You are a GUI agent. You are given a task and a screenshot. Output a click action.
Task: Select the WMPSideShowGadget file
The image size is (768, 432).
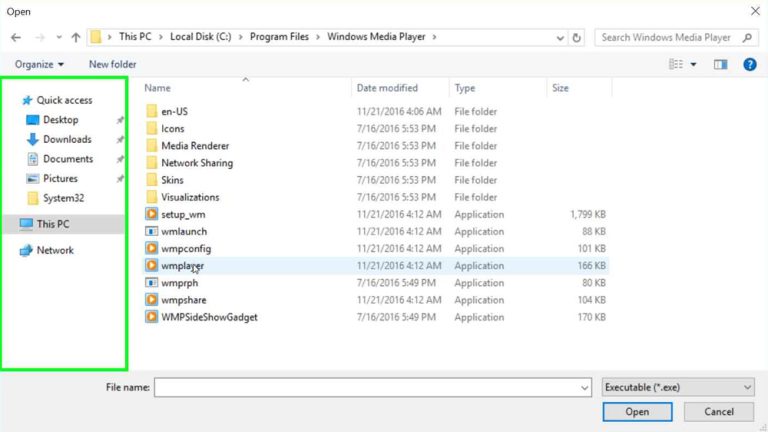208,317
